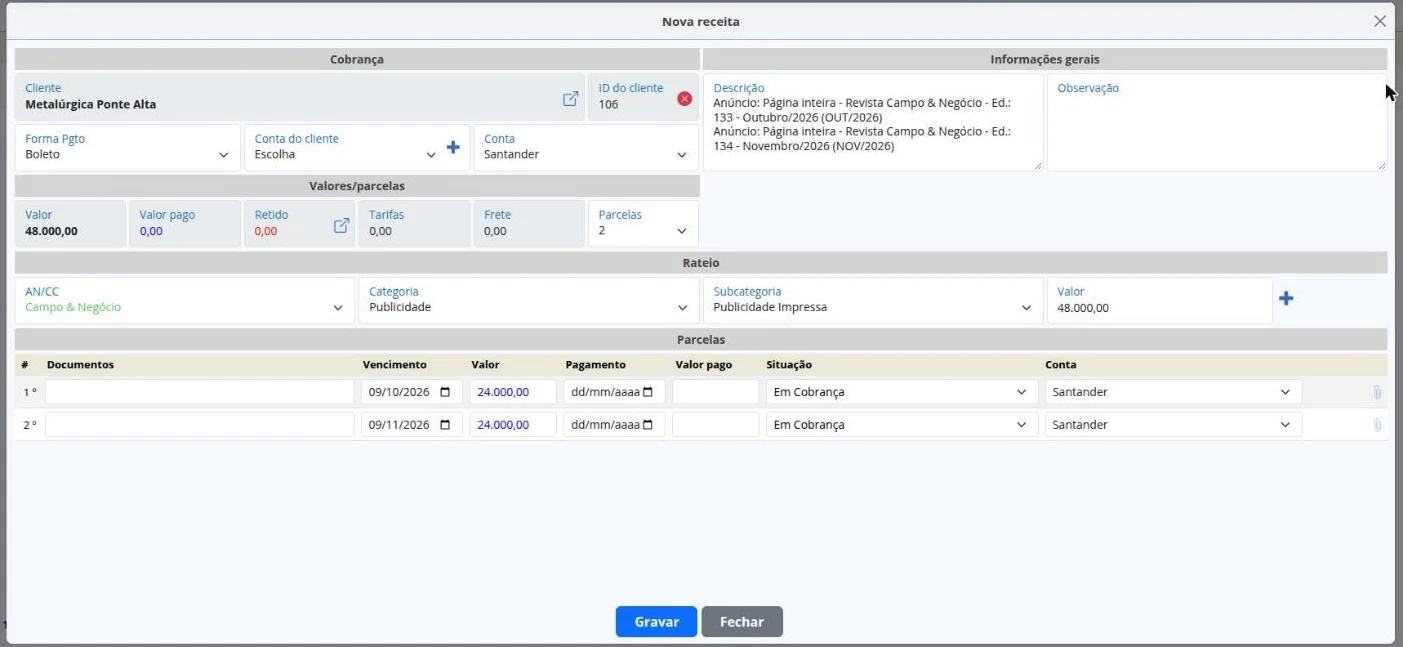Image resolution: width=1403 pixels, height=647 pixels.
Task: Expand Categoria dropdown showing Publicidade
Action: pos(529,300)
